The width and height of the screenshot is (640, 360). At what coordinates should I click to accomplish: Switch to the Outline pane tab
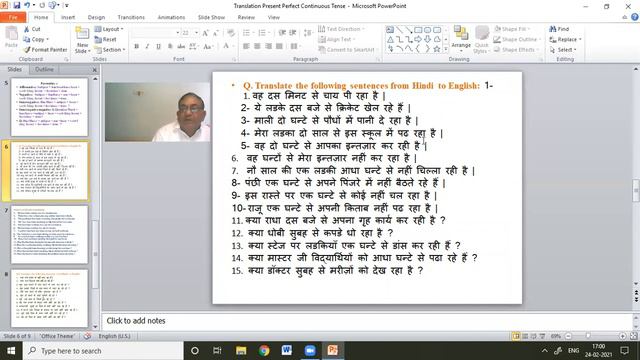click(44, 69)
